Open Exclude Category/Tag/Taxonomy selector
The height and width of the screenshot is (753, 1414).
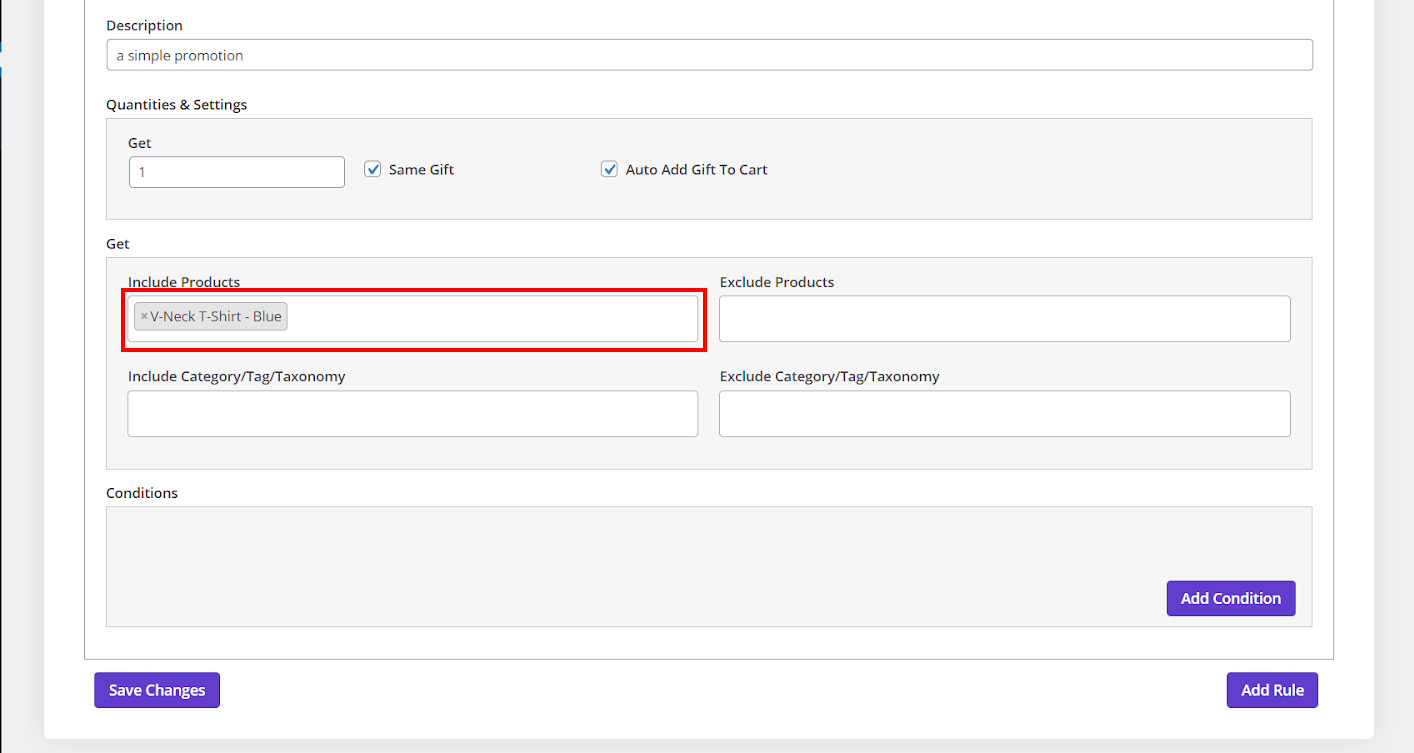[x=1004, y=413]
